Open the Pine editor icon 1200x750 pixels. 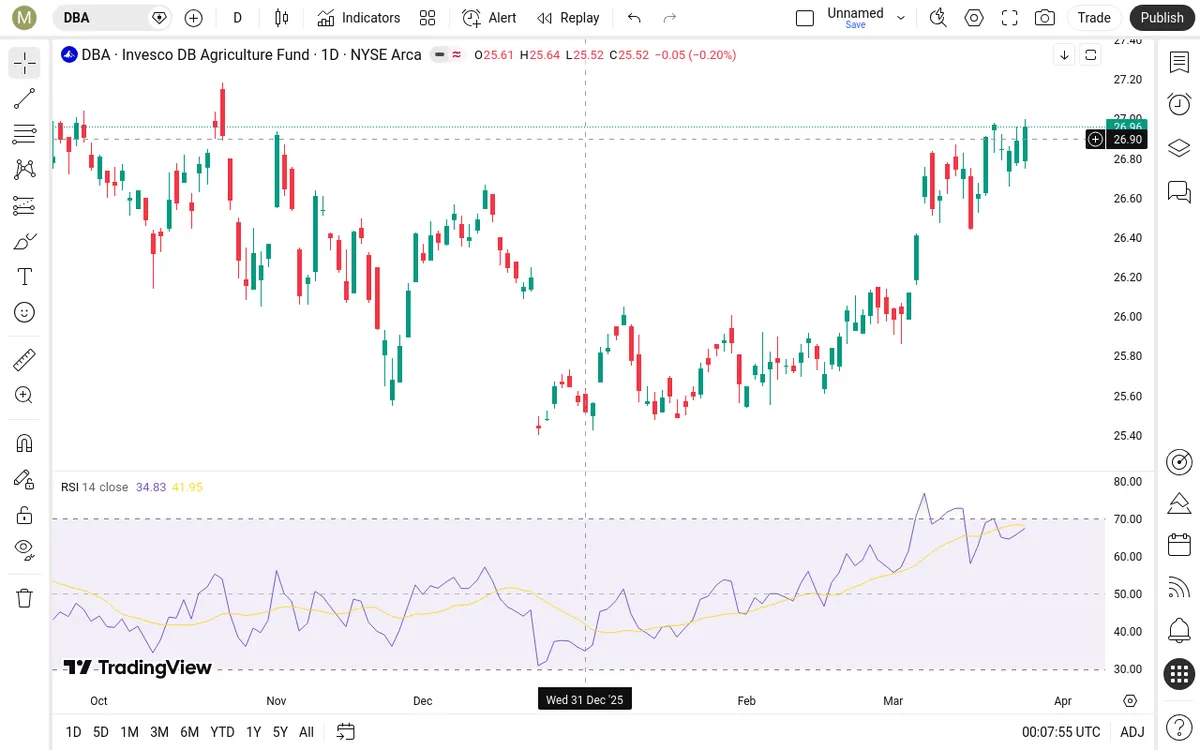[1179, 503]
